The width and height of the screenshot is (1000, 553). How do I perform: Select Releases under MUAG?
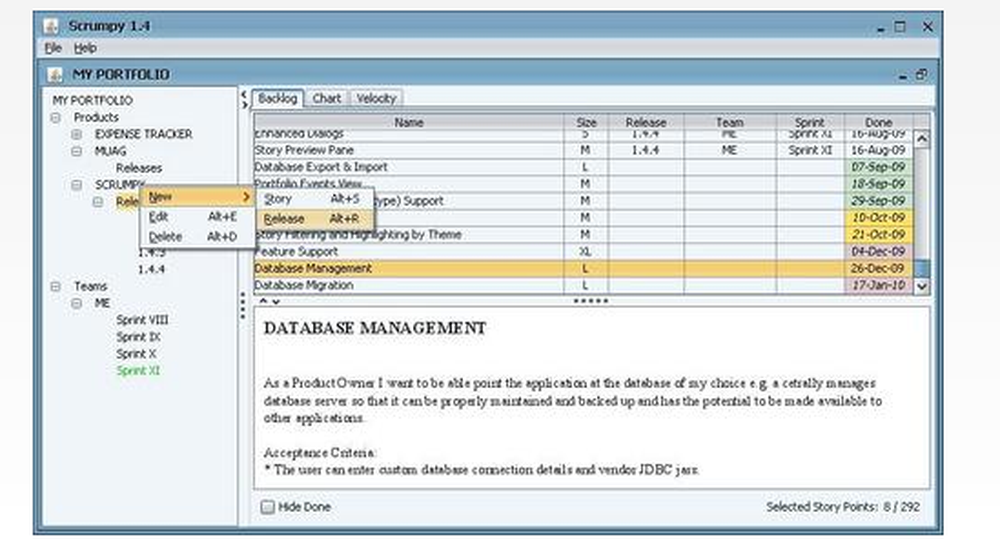coord(138,168)
